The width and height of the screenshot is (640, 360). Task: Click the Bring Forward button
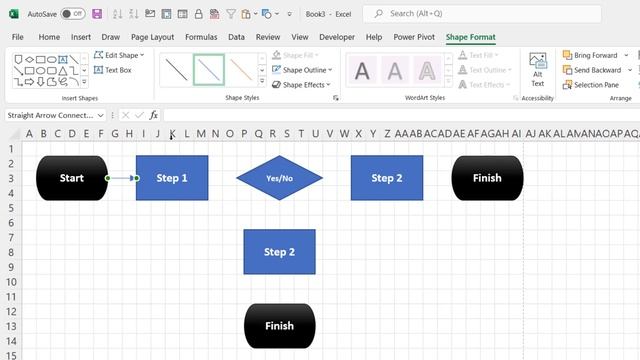590,55
